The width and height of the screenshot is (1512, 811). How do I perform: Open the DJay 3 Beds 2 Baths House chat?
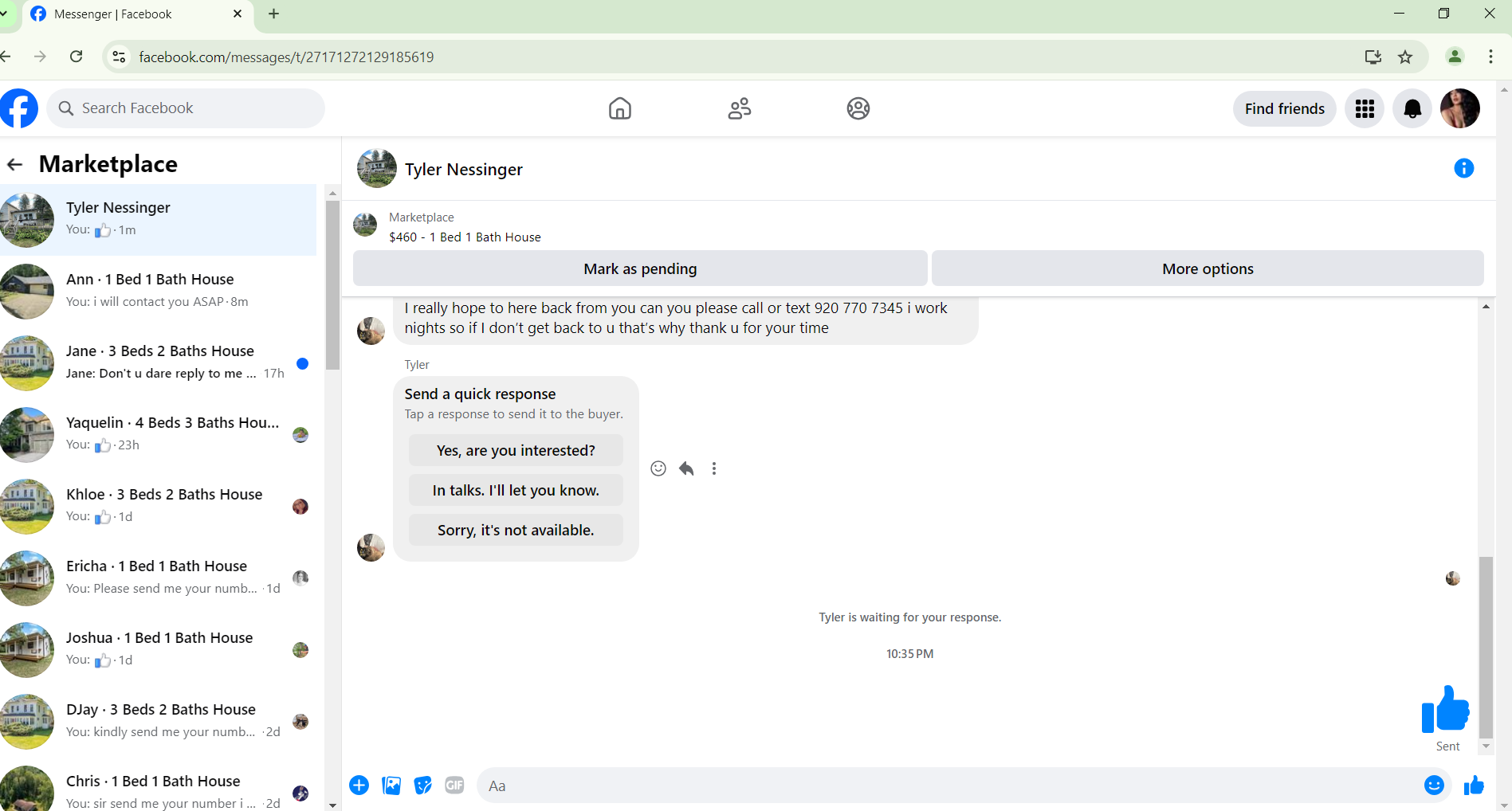click(x=158, y=722)
